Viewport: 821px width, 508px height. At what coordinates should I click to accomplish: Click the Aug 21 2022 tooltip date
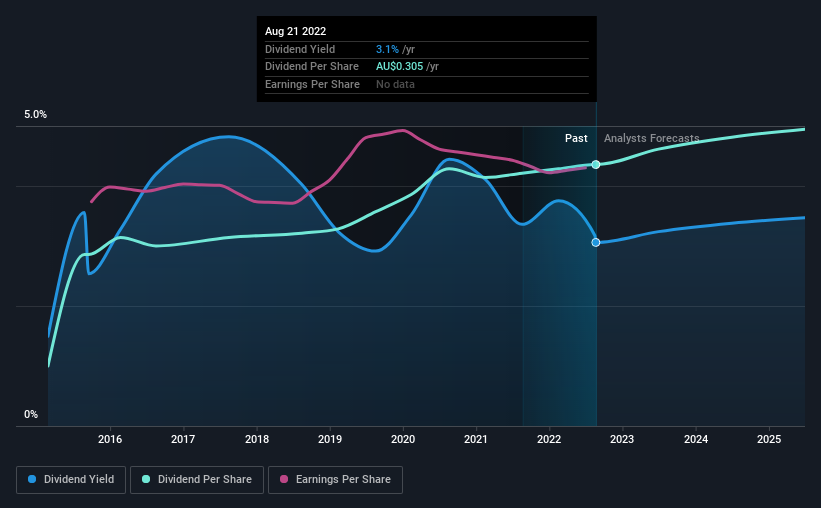pos(295,31)
